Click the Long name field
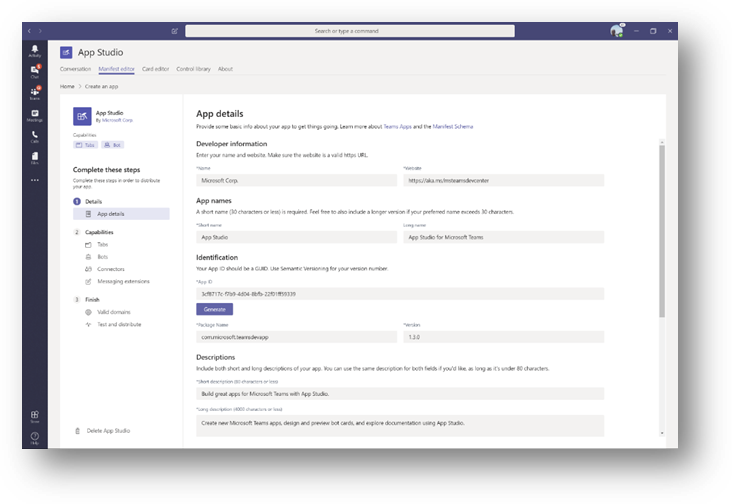Screen dimensions: 732x504 click(x=504, y=238)
